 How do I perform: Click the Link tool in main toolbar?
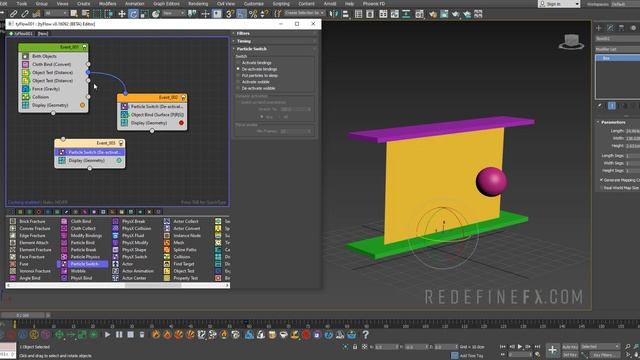pyautogui.click(x=13, y=14)
